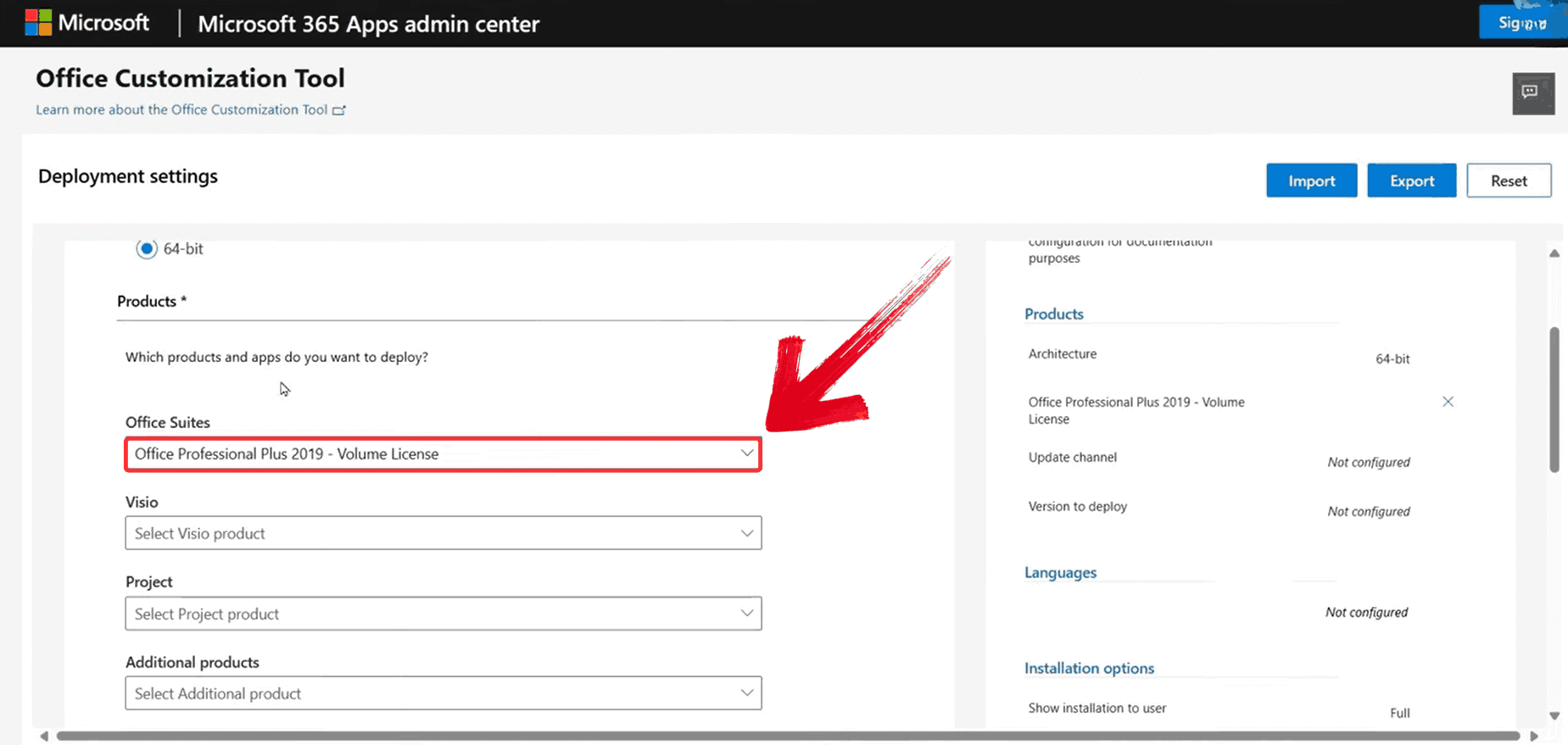Click the horizontal scrollbar at bottom
Screen dimensions: 1568x745
click(x=788, y=736)
